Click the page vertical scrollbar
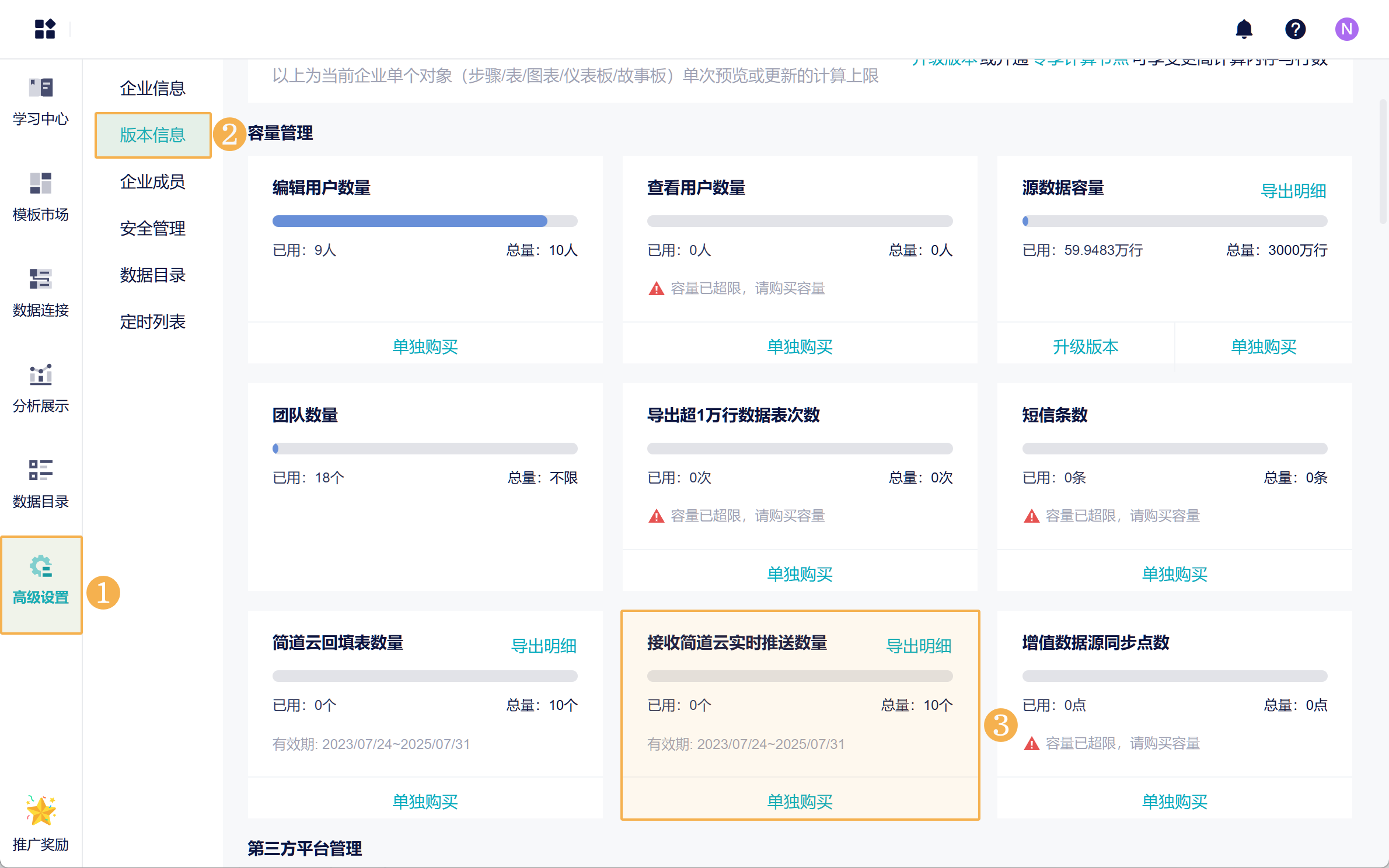 tap(1382, 162)
